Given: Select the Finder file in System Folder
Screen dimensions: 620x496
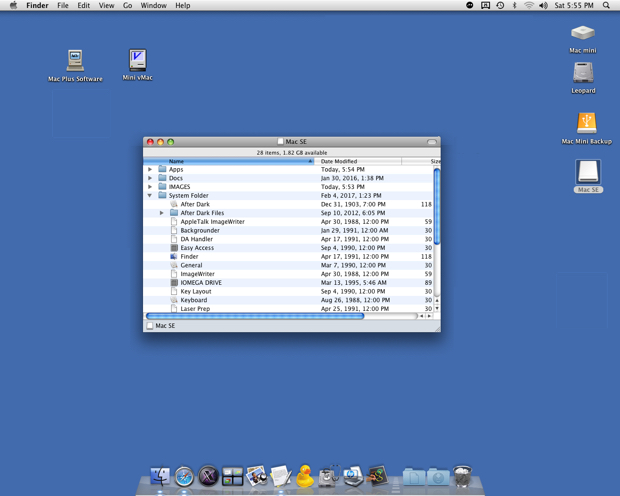Looking at the screenshot, I should (288, 256).
